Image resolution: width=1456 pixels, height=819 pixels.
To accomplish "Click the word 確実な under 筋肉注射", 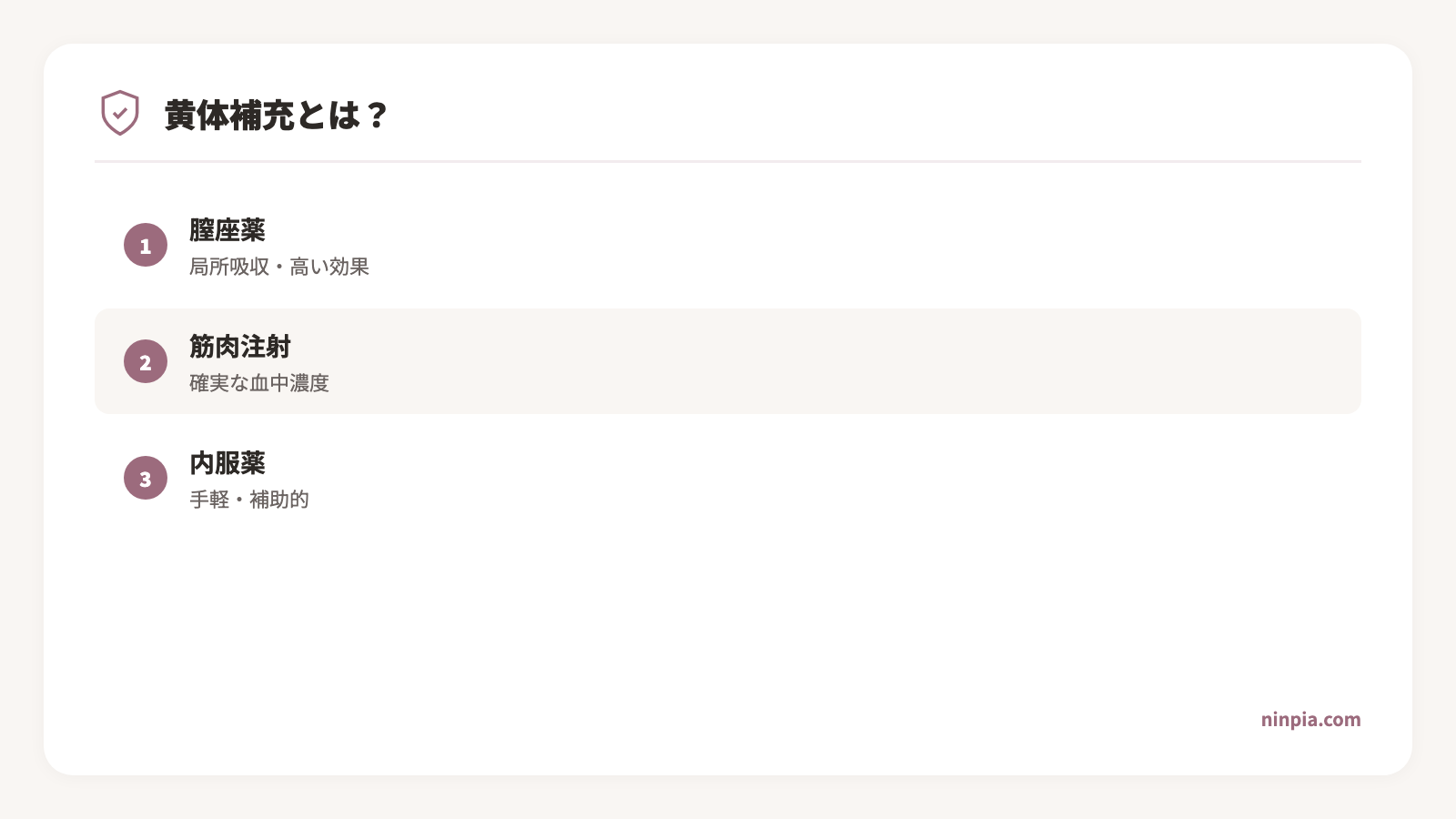I will pos(219,383).
